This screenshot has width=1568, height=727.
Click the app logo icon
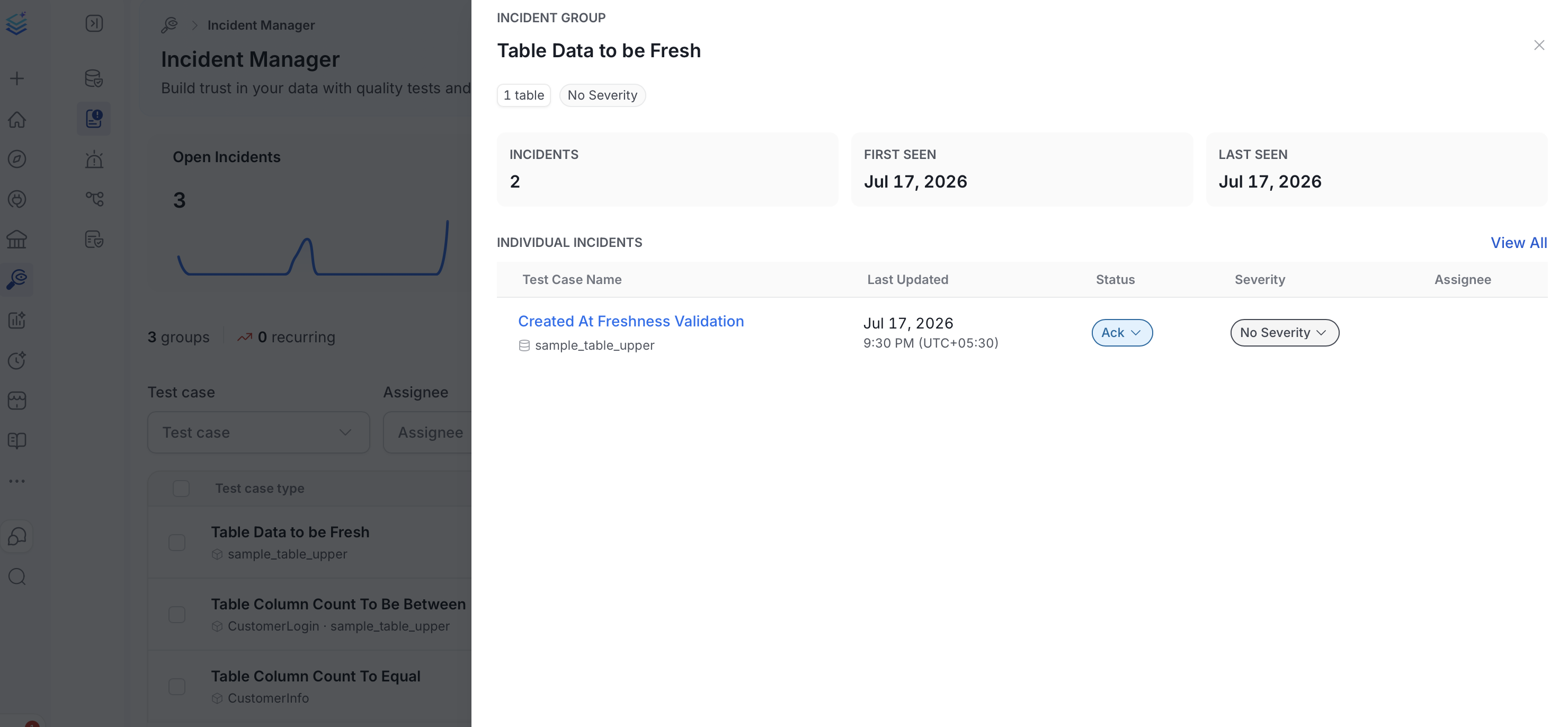[16, 23]
